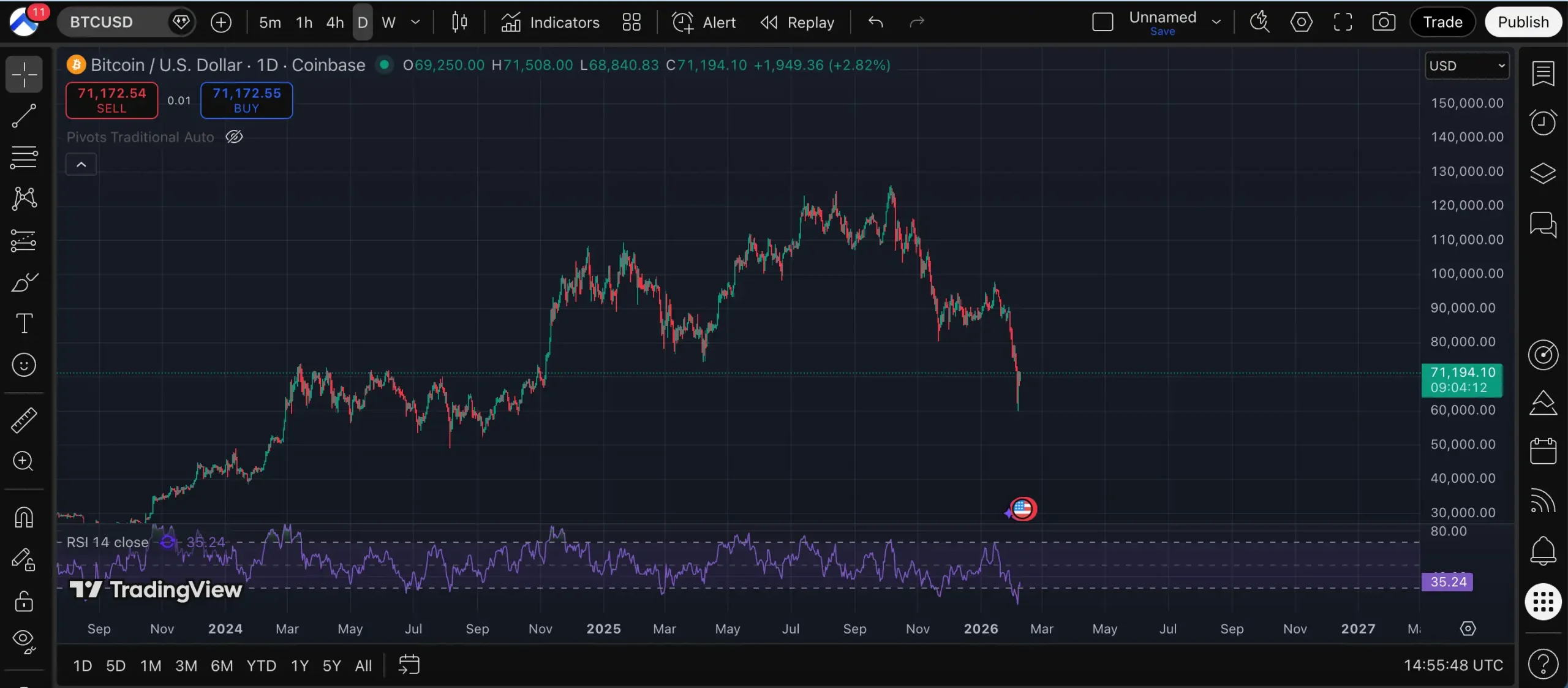Expand the timeframe interval dropdown
Image resolution: width=1568 pixels, height=688 pixels.
point(415,23)
